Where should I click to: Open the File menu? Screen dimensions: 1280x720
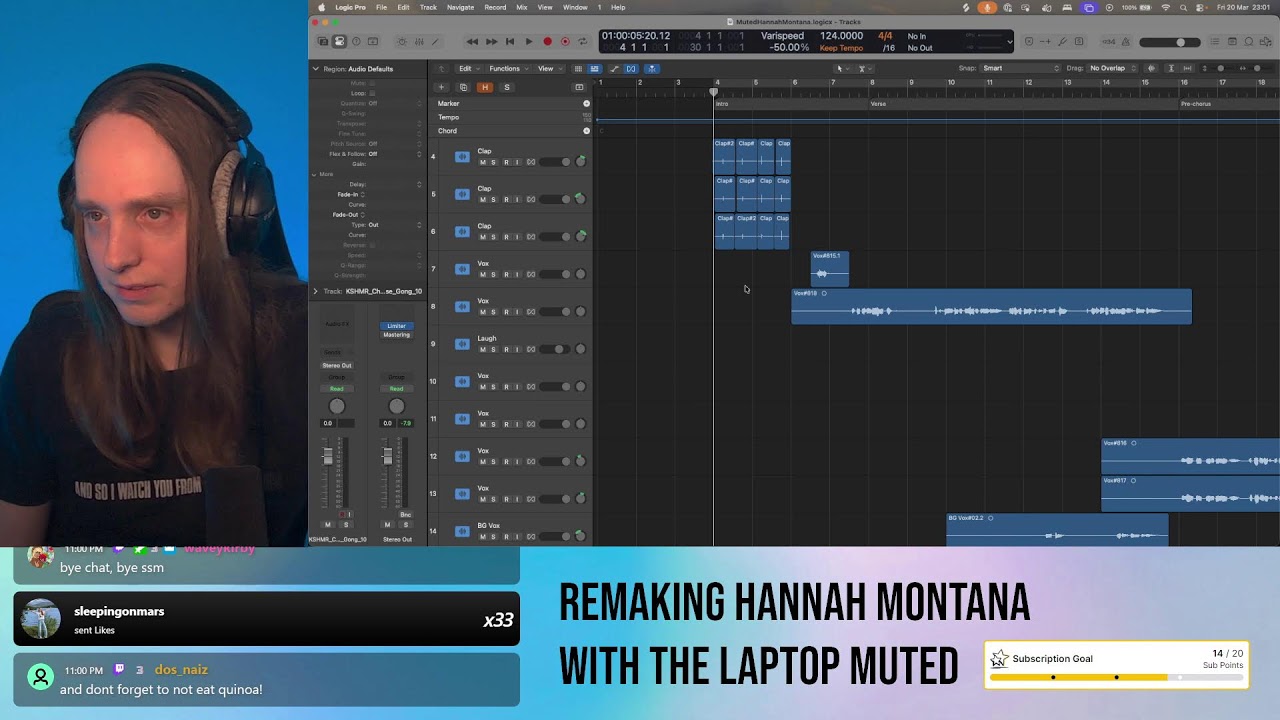(x=381, y=7)
